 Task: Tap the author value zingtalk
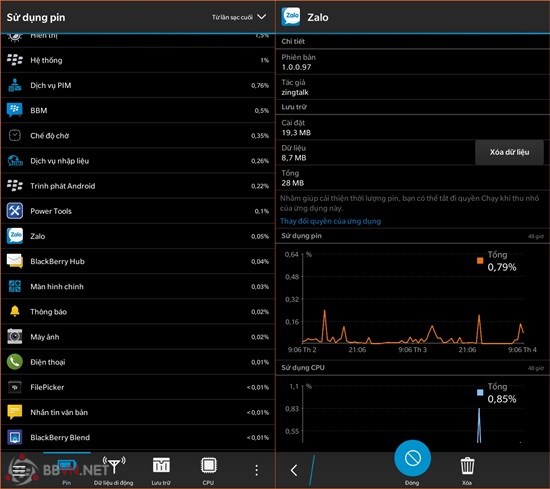(x=295, y=93)
